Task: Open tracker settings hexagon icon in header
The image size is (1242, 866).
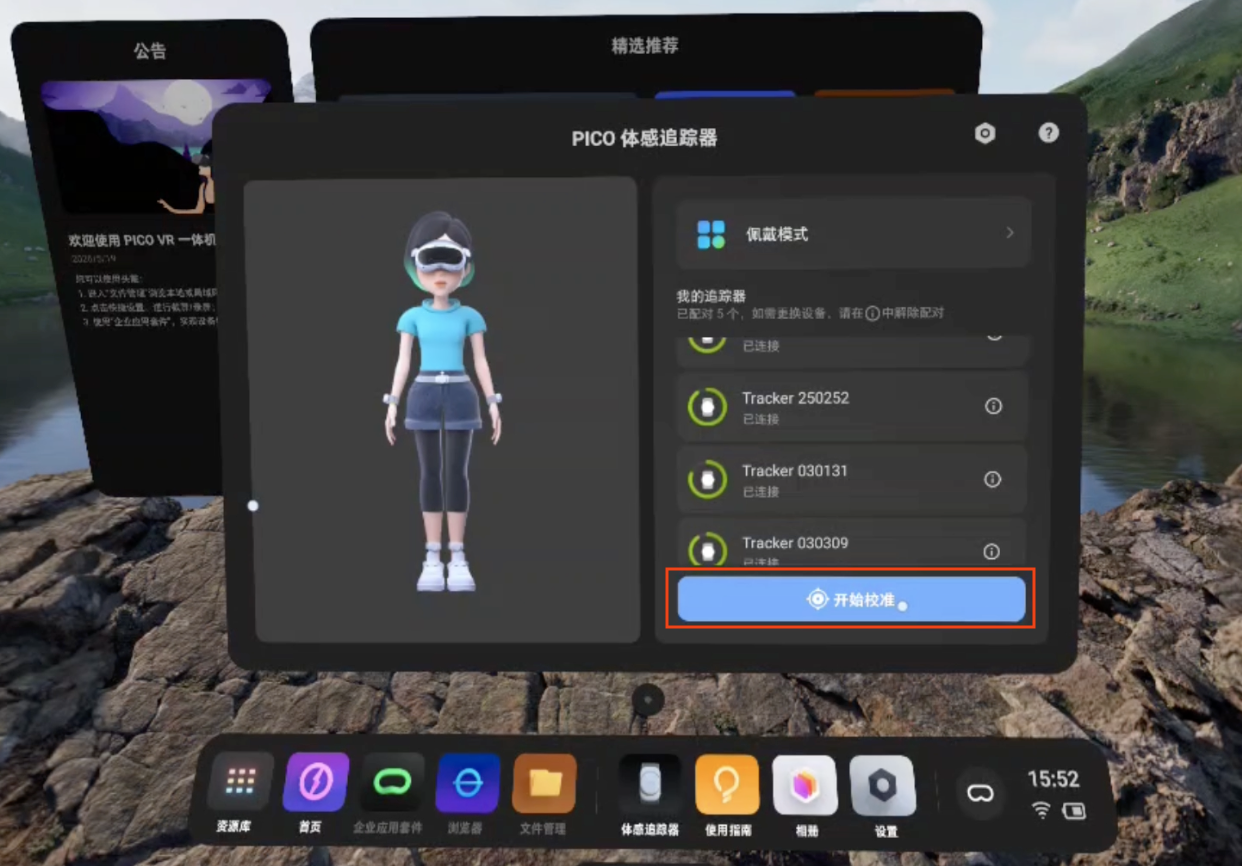Action: (x=985, y=133)
